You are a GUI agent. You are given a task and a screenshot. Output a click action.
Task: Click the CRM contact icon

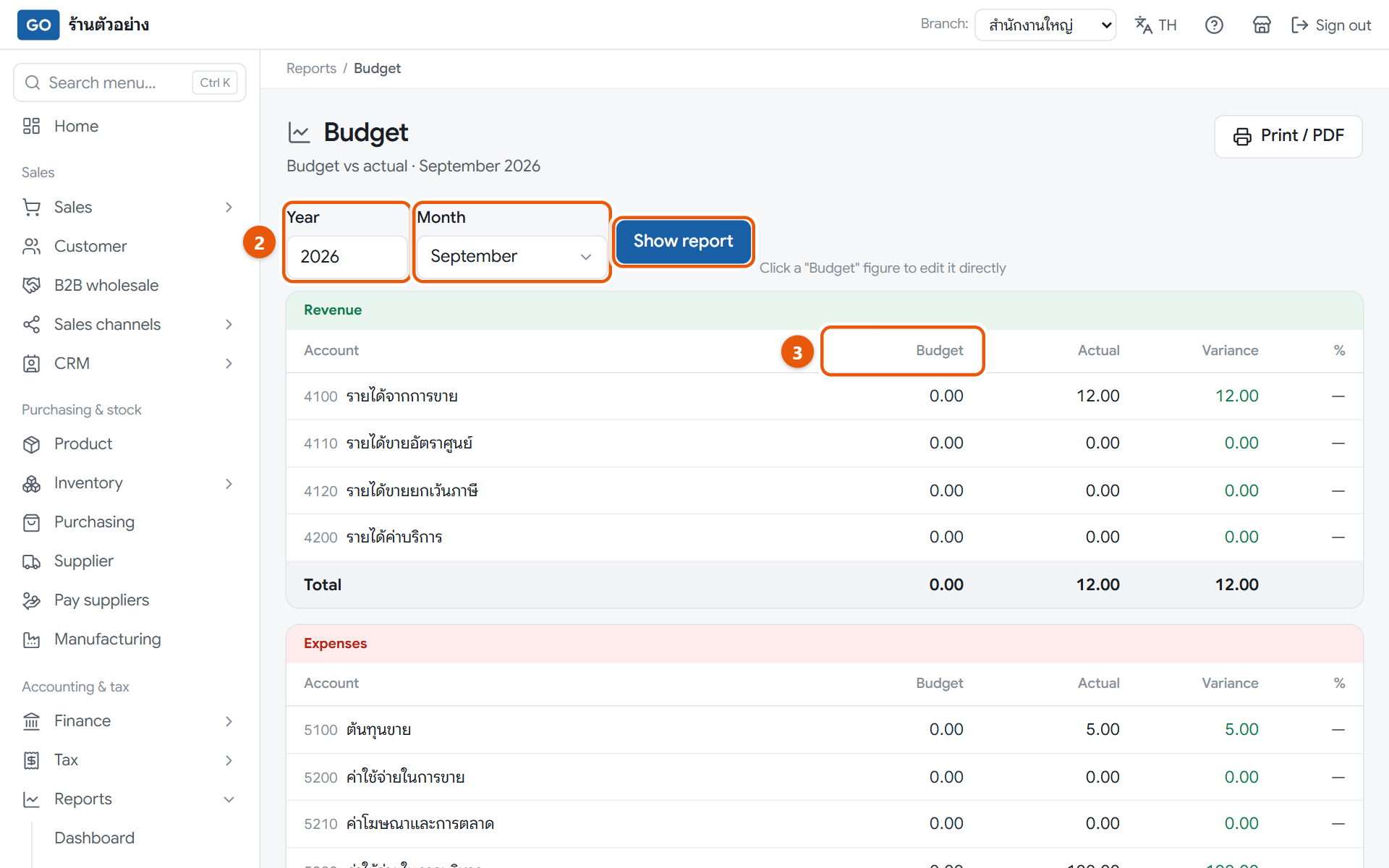[31, 364]
